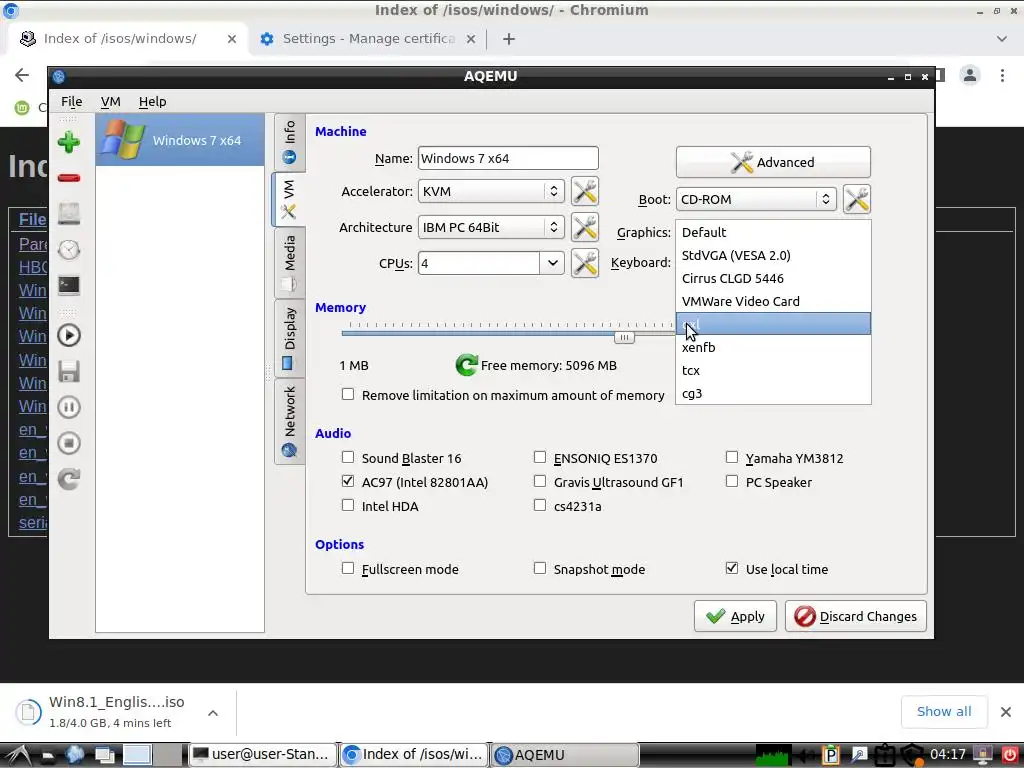1024x768 pixels.
Task: Click the power icon in system tray
Action: (x=1009, y=754)
